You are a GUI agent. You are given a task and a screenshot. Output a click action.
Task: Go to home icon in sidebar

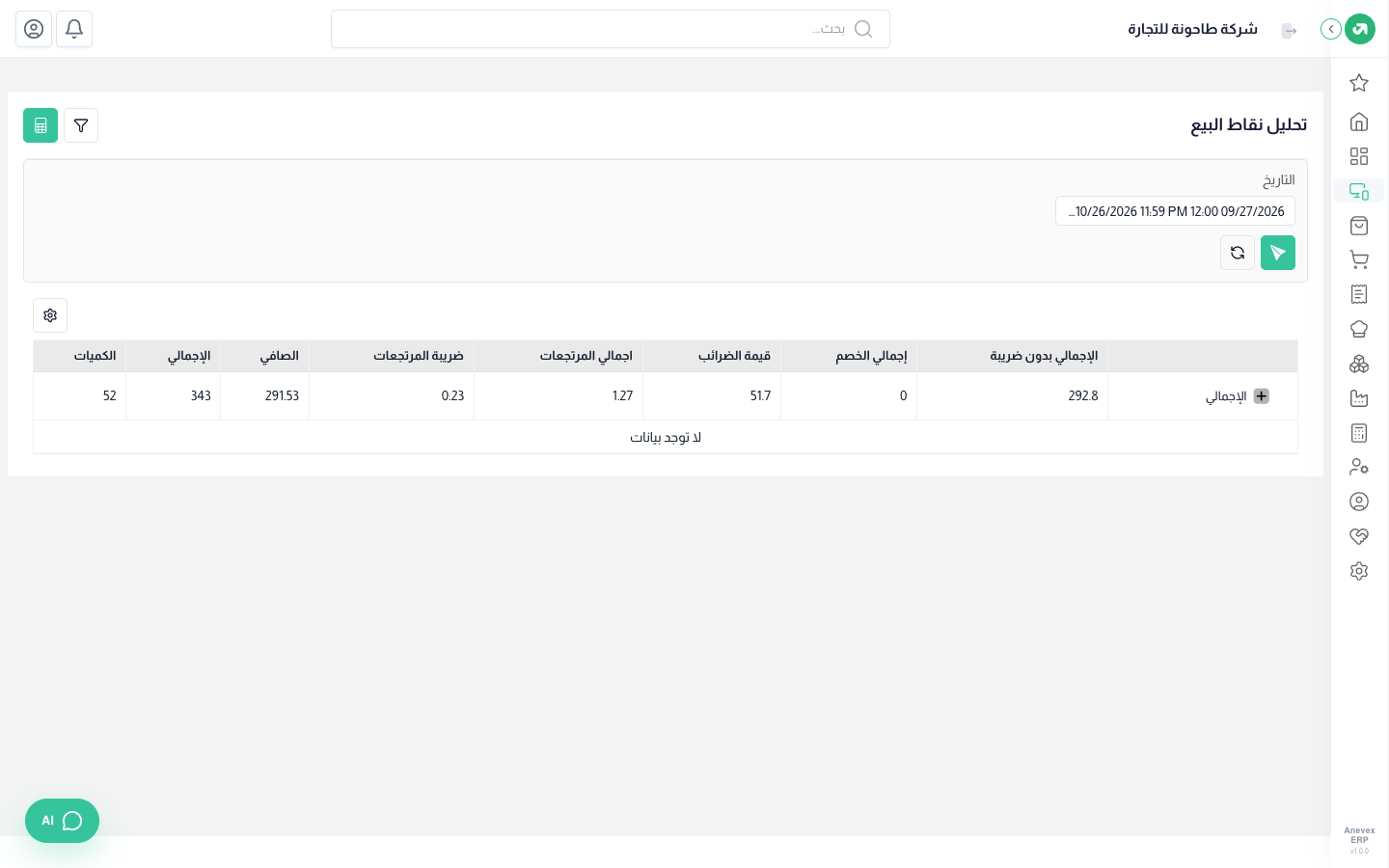pos(1359,122)
